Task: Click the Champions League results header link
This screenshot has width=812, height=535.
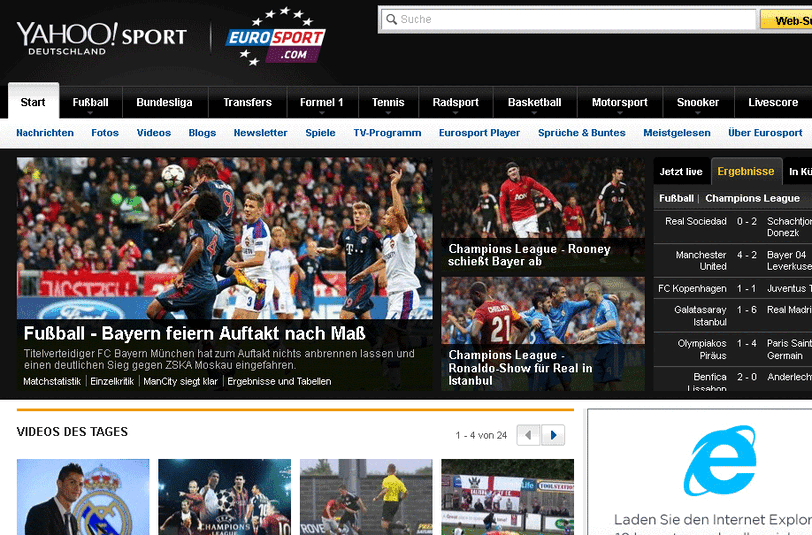Action: [752, 198]
